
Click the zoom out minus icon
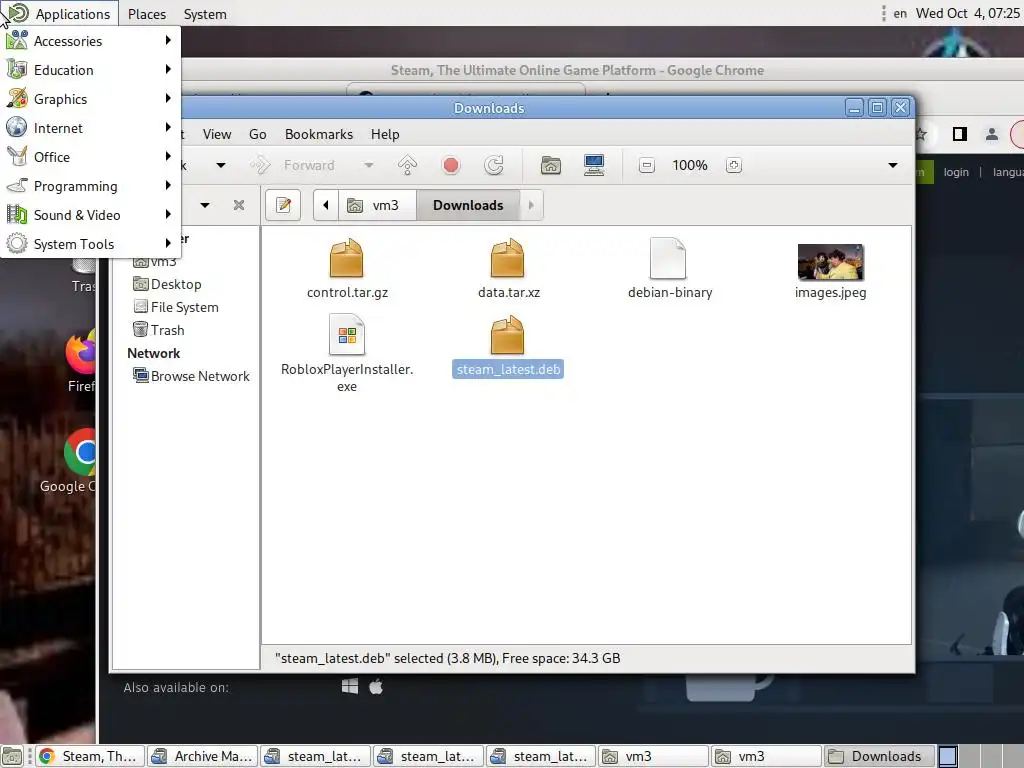(647, 165)
